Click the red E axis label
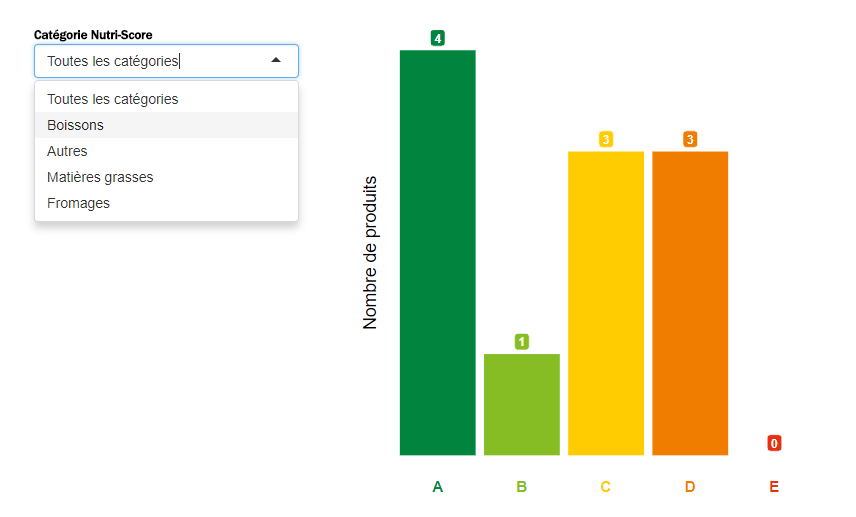 pos(774,487)
